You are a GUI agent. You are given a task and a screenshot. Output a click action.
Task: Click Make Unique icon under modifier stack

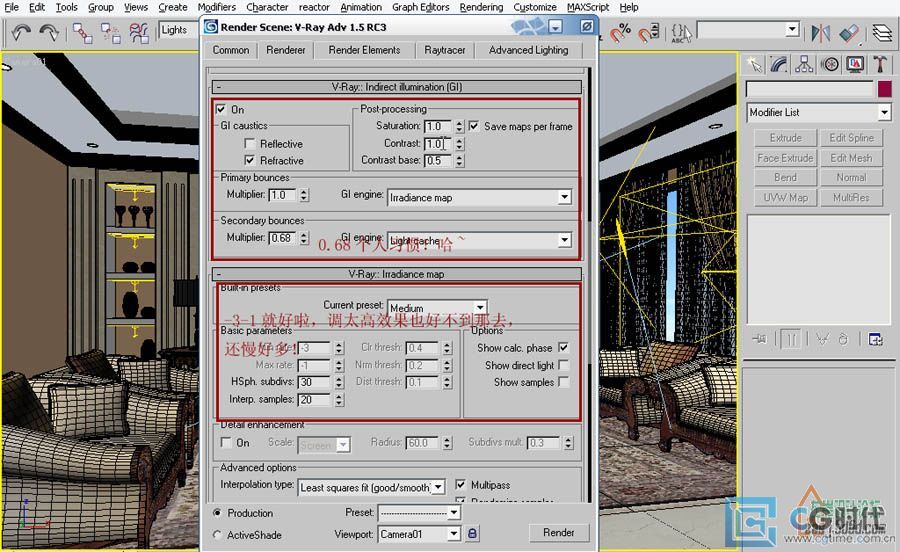(x=823, y=339)
